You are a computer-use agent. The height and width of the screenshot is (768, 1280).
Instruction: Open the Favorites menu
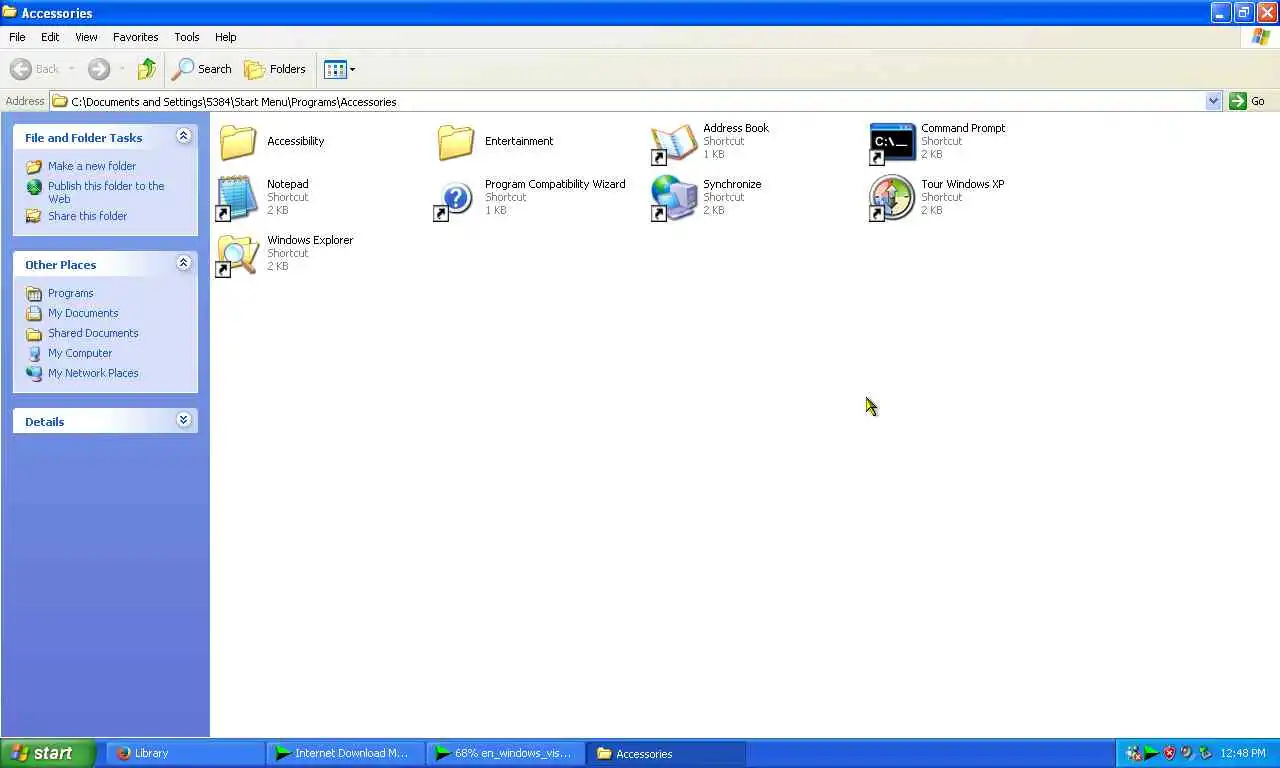point(135,37)
